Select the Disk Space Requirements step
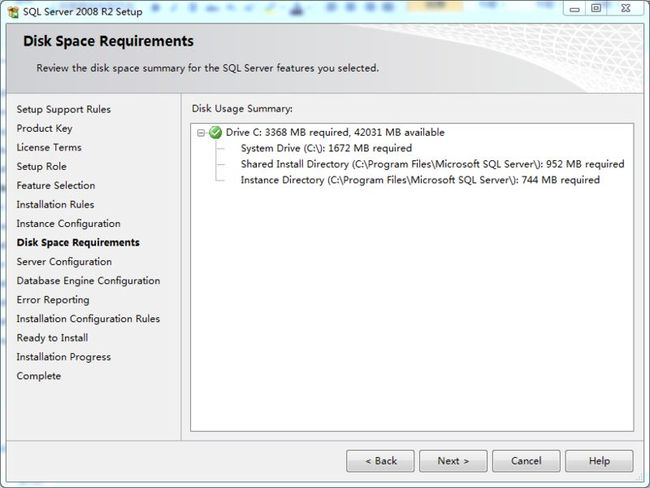The height and width of the screenshot is (488, 650). tap(78, 243)
